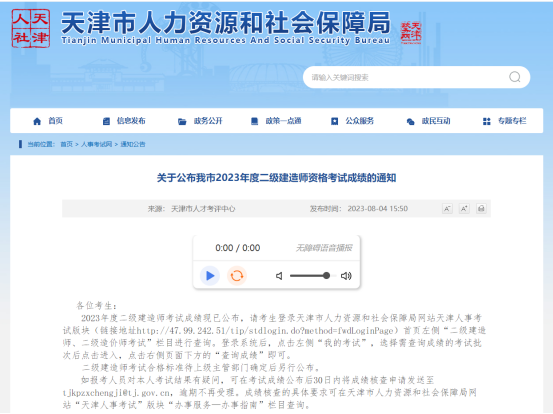The width and height of the screenshot is (553, 414).
Task: Click the publish time 2023-08-04 15:50
Action: point(378,209)
